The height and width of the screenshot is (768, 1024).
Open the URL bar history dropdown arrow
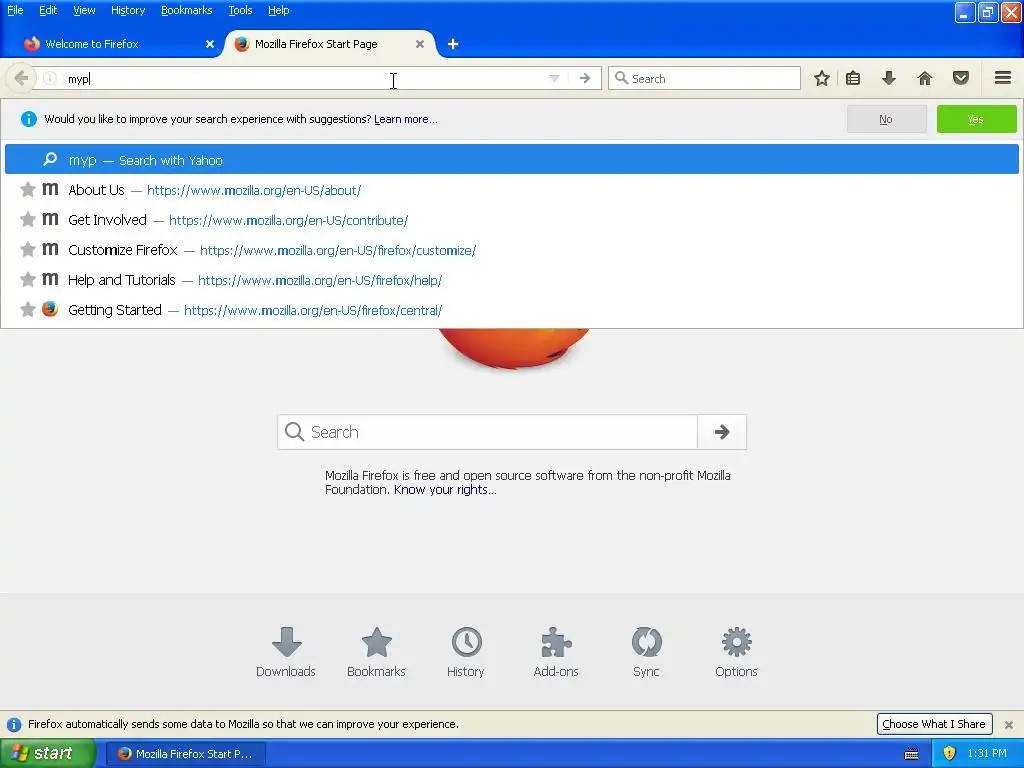(554, 78)
